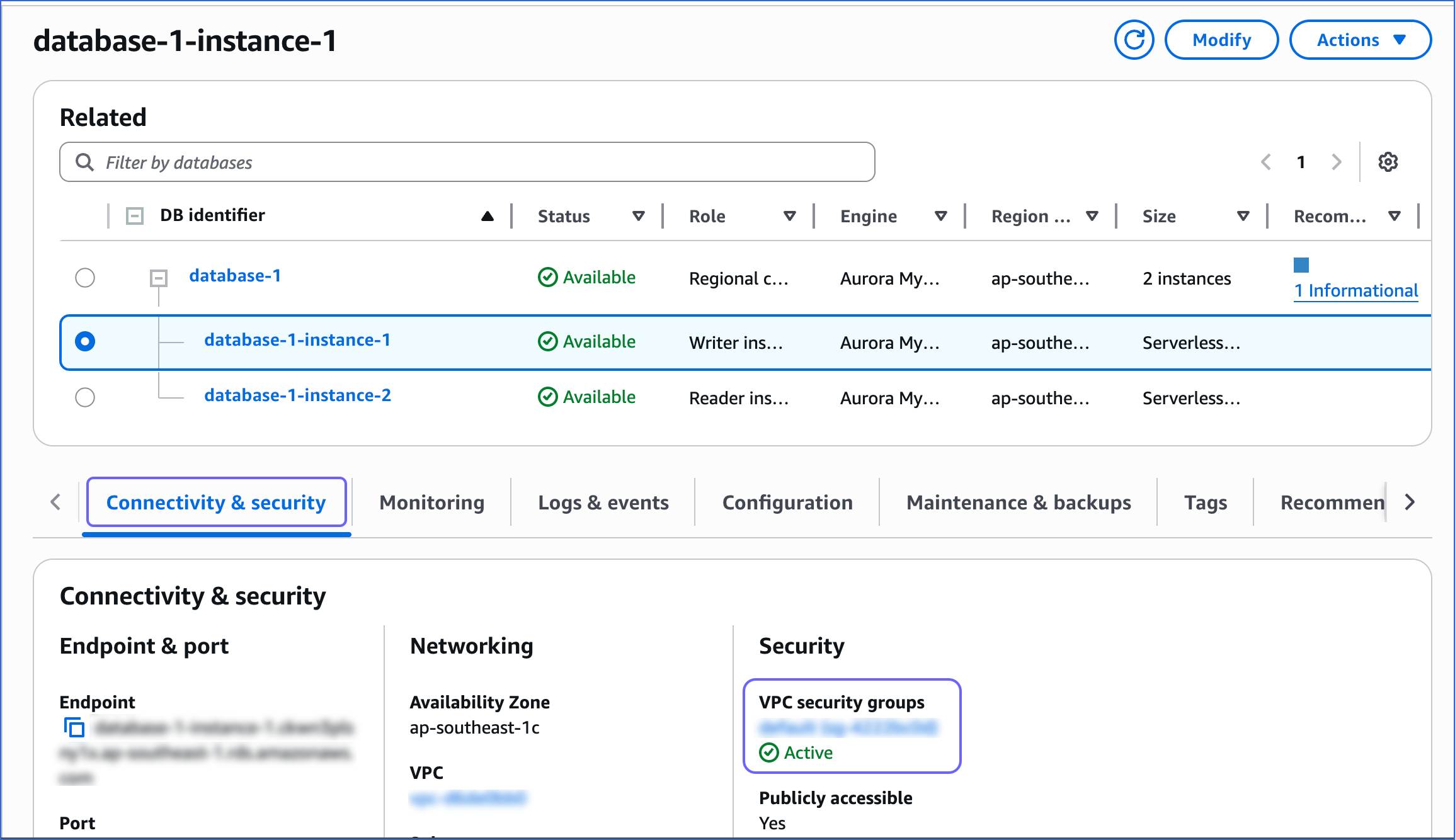Sort the Region column
Screen dimensions: 1455x840
[1092, 216]
